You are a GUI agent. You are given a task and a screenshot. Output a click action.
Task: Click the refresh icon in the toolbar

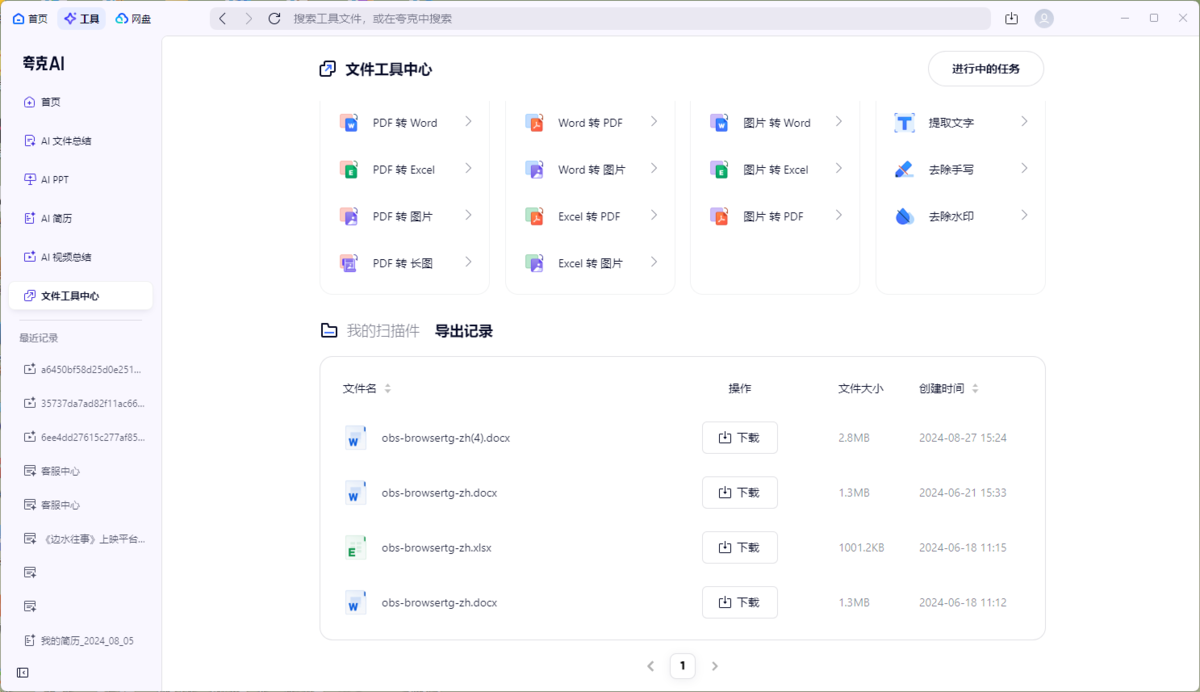[275, 19]
